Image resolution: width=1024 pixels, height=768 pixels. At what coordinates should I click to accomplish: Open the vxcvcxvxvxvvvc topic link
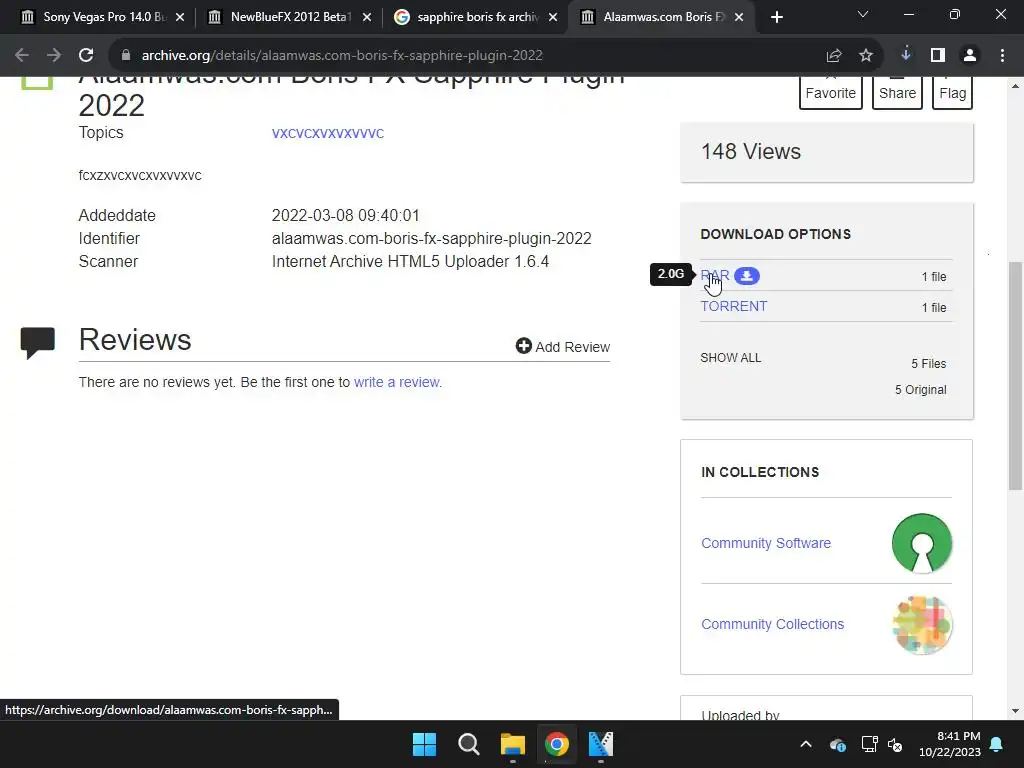point(328,133)
